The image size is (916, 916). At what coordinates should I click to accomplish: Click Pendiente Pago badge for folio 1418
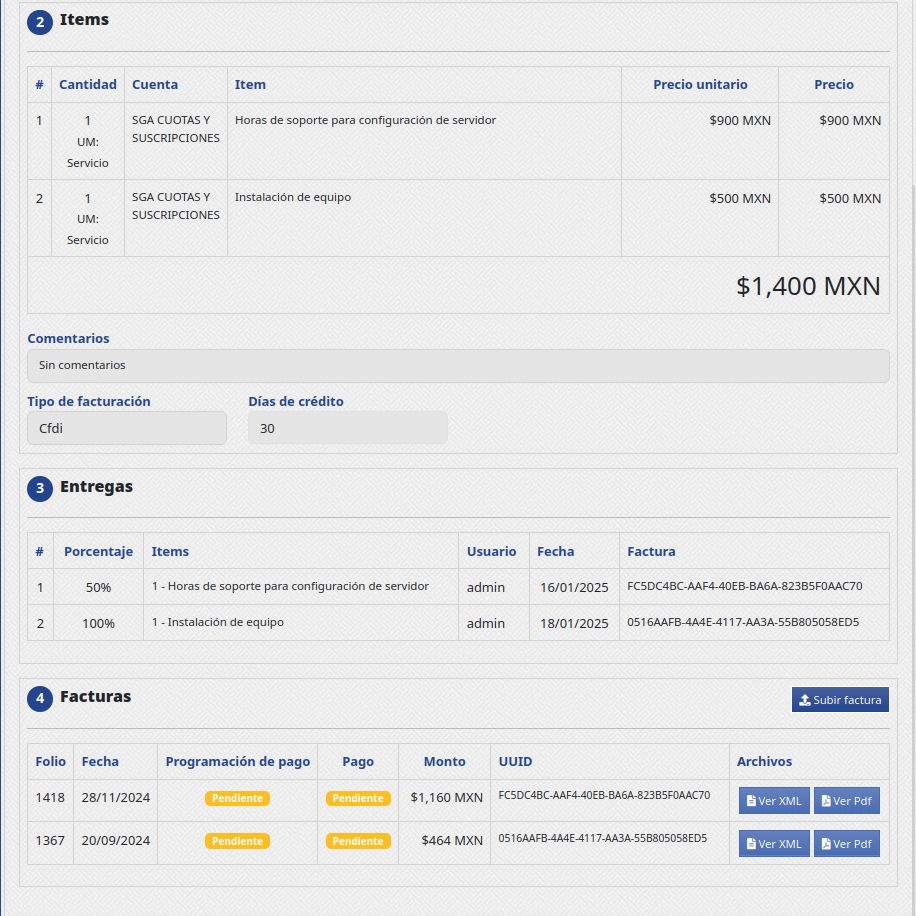click(358, 799)
